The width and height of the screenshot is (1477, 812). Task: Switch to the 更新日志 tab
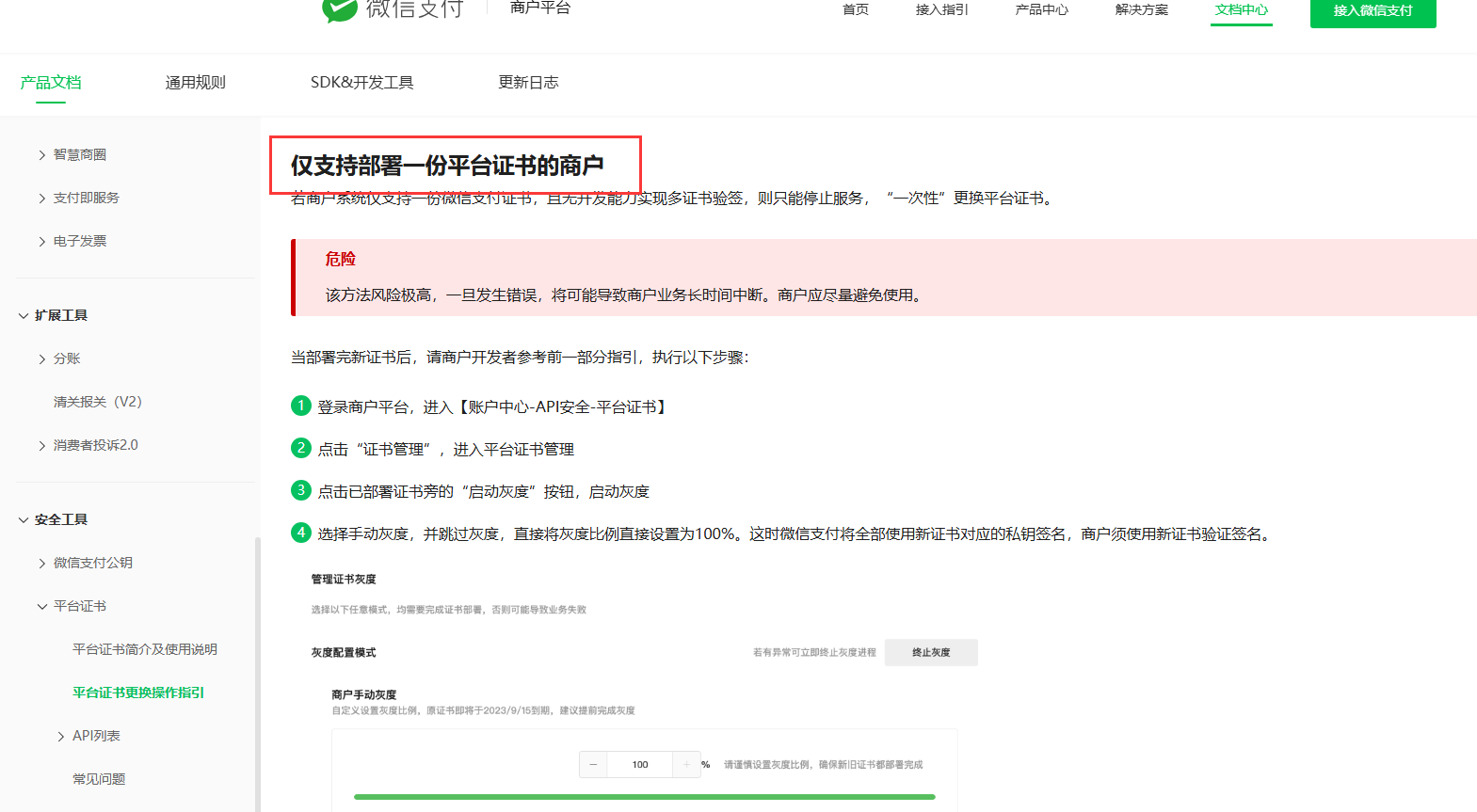pos(529,83)
